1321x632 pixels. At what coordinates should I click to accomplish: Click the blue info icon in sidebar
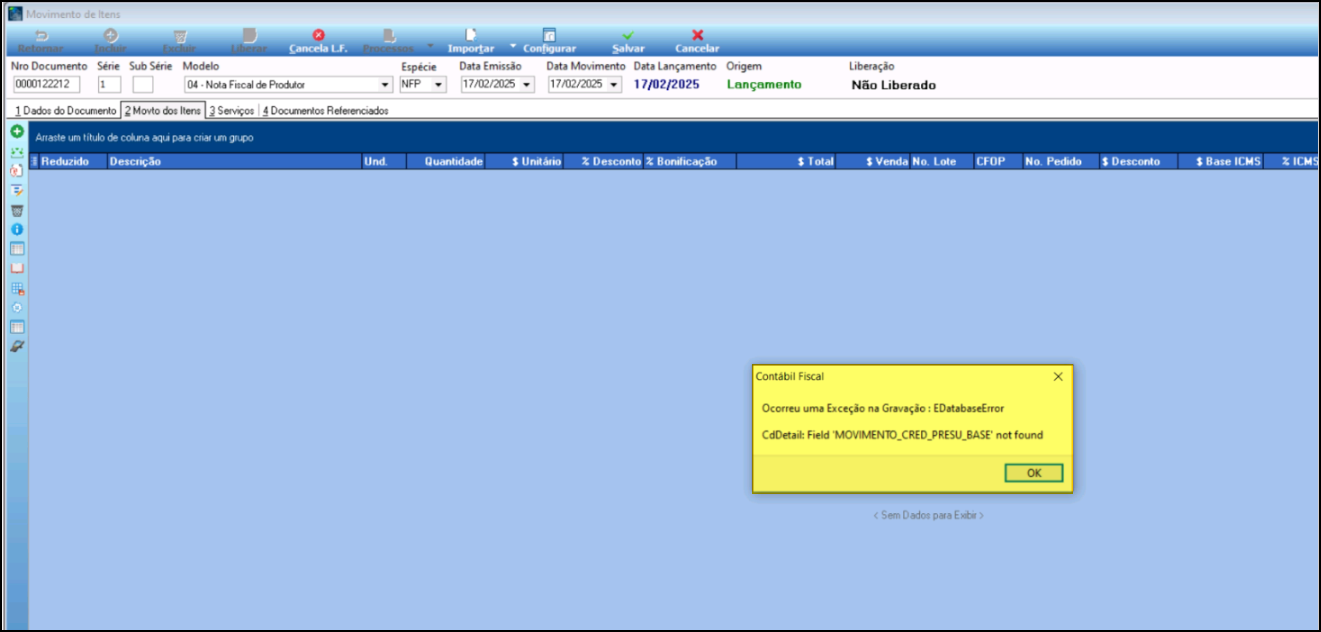coord(16,229)
